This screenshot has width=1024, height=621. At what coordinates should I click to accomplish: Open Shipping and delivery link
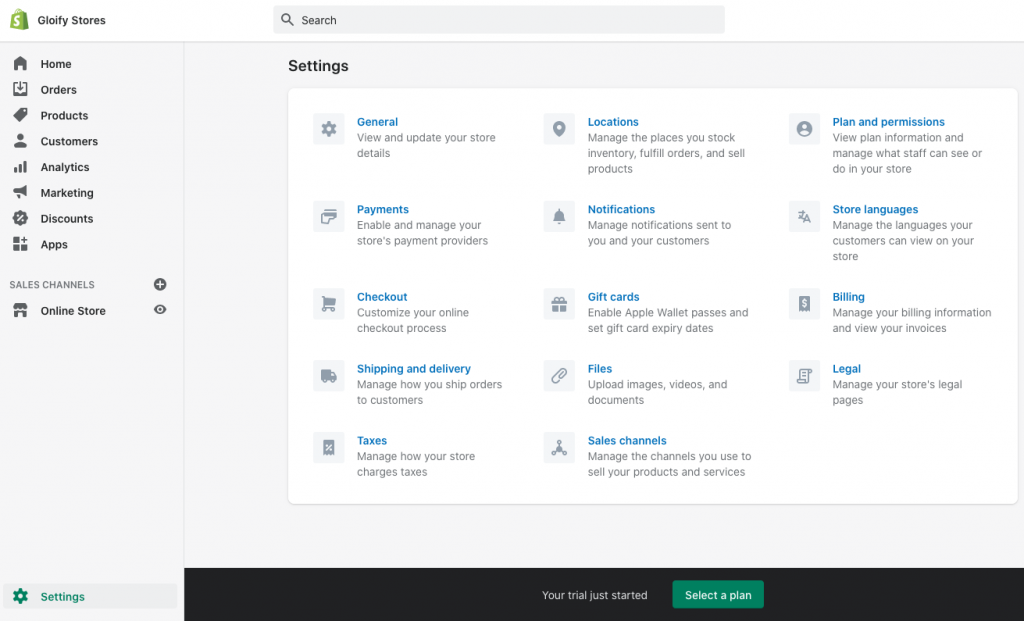click(413, 368)
